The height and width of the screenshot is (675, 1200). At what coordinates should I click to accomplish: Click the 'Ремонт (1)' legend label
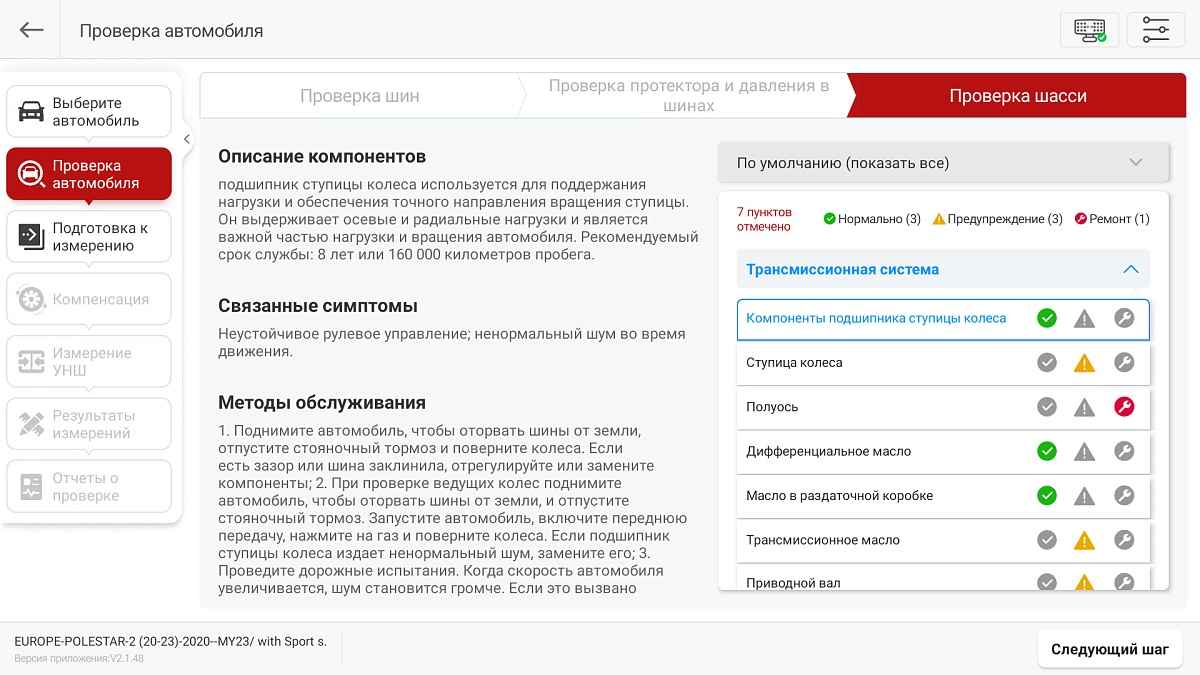click(x=1119, y=219)
